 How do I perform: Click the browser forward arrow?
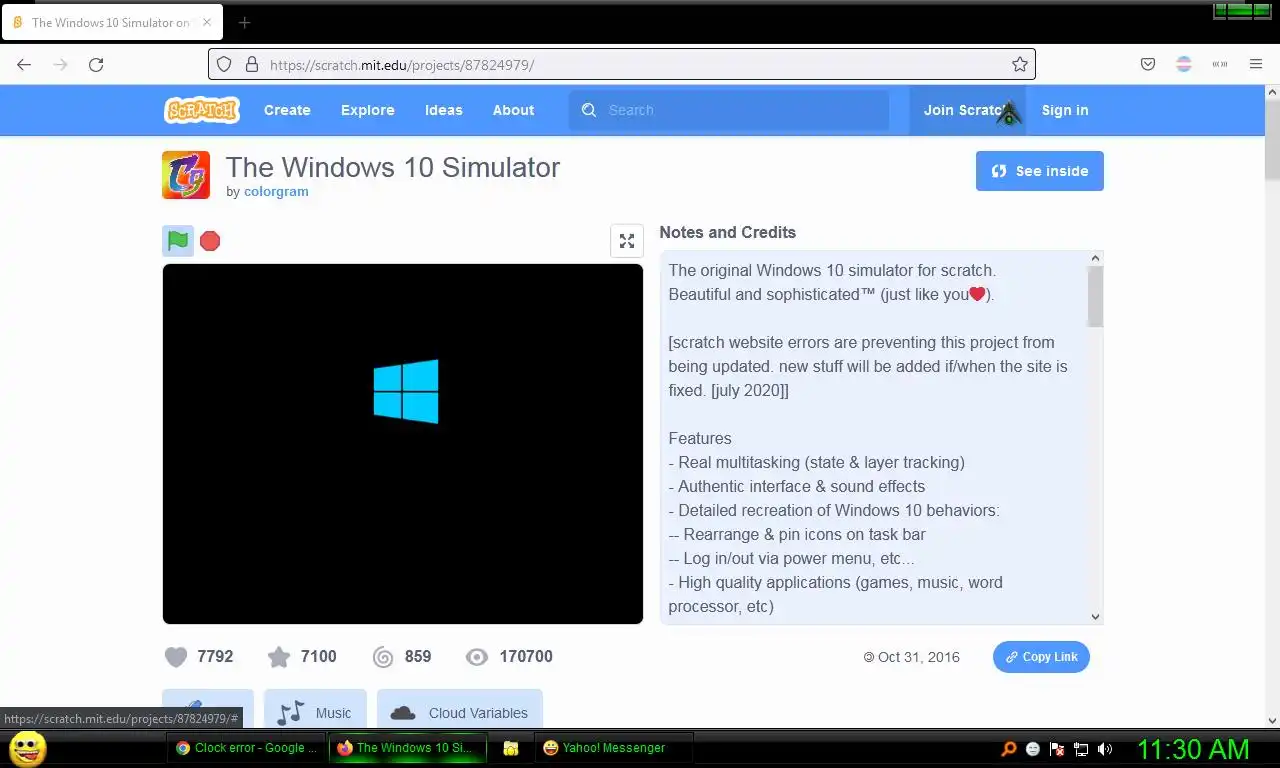(60, 64)
